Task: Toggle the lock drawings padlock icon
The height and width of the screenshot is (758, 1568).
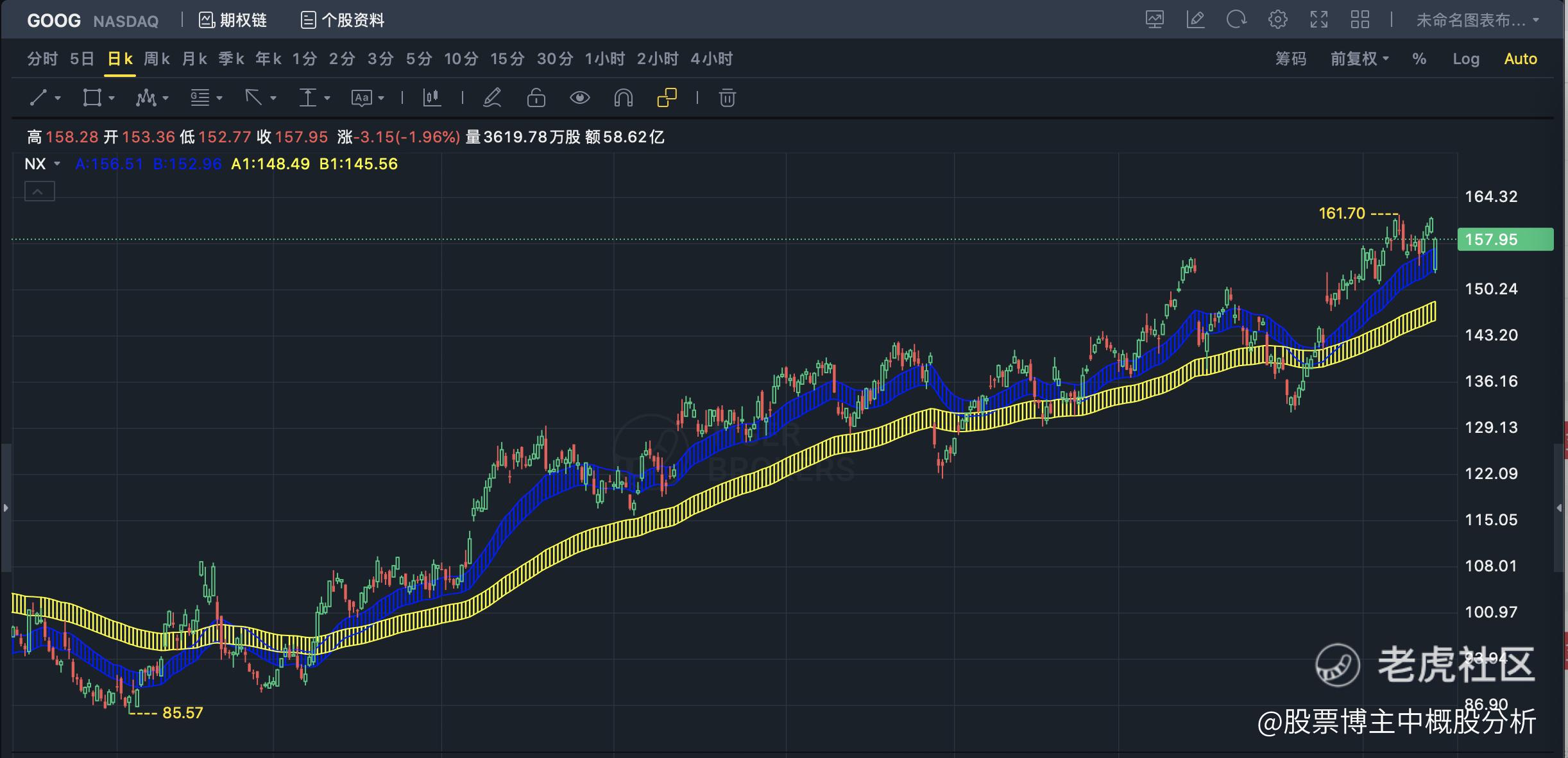Action: coord(536,98)
